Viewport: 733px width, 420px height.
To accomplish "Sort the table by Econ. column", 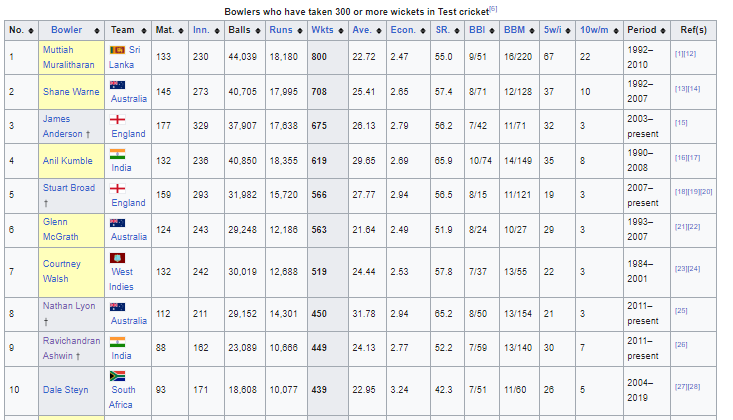I will (402, 30).
